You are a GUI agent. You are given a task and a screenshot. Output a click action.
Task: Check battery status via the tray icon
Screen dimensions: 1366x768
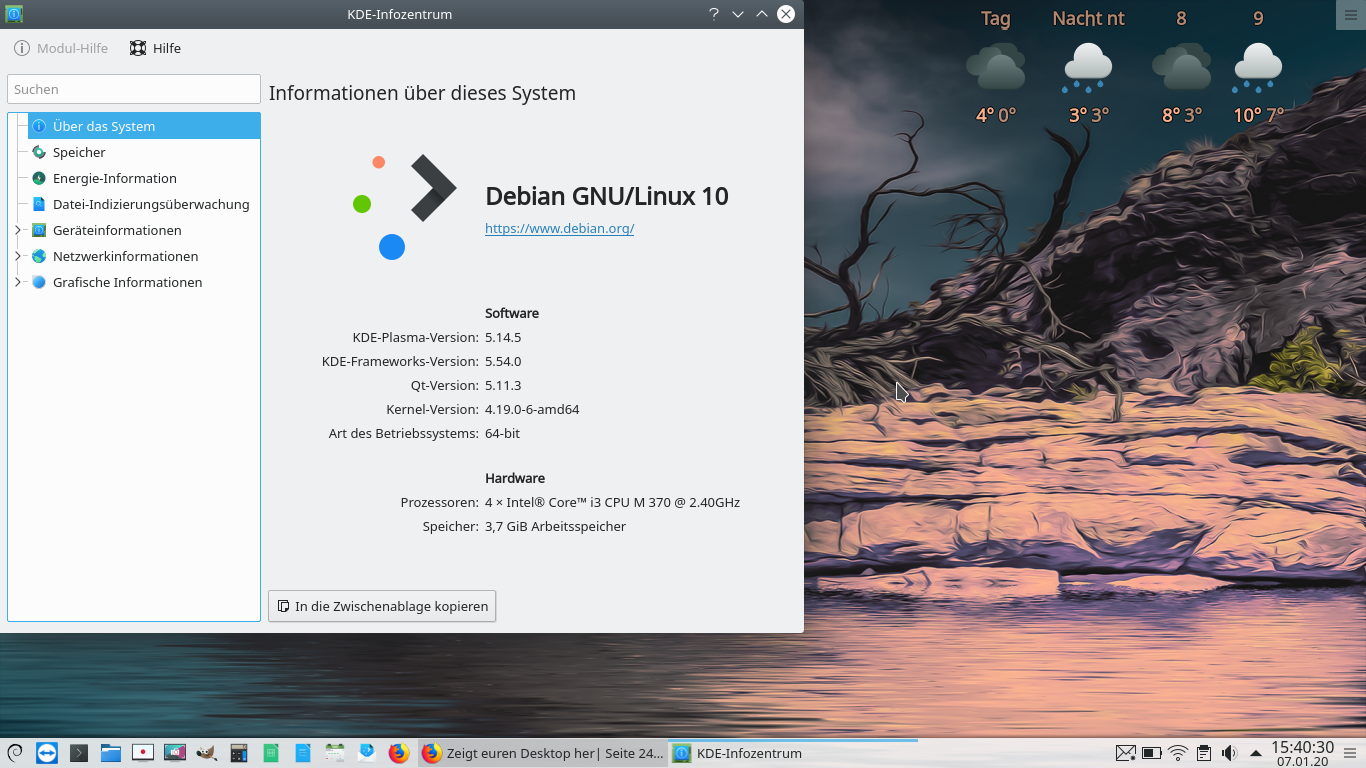coord(1150,753)
